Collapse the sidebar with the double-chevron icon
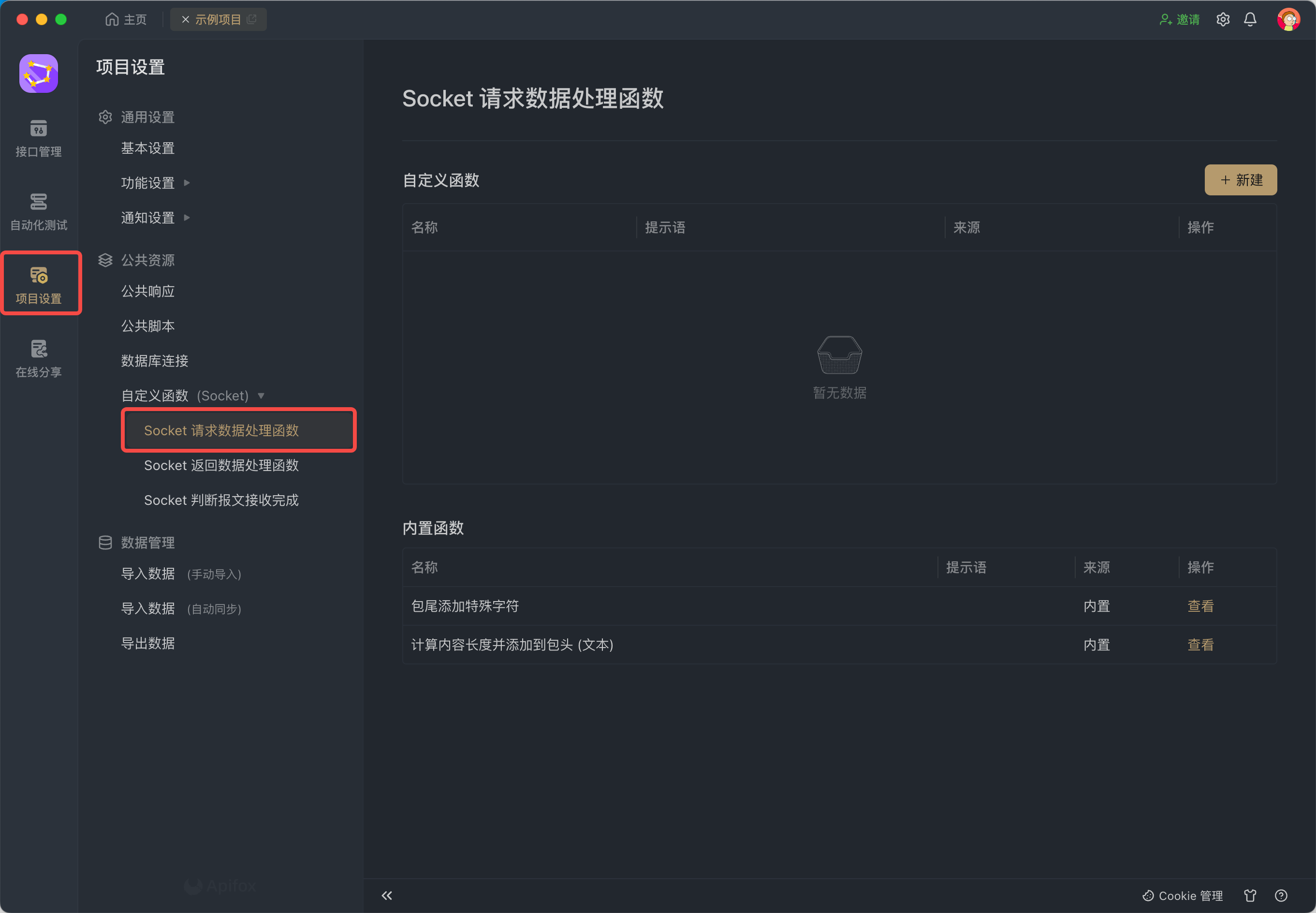The width and height of the screenshot is (1316, 913). point(387,895)
